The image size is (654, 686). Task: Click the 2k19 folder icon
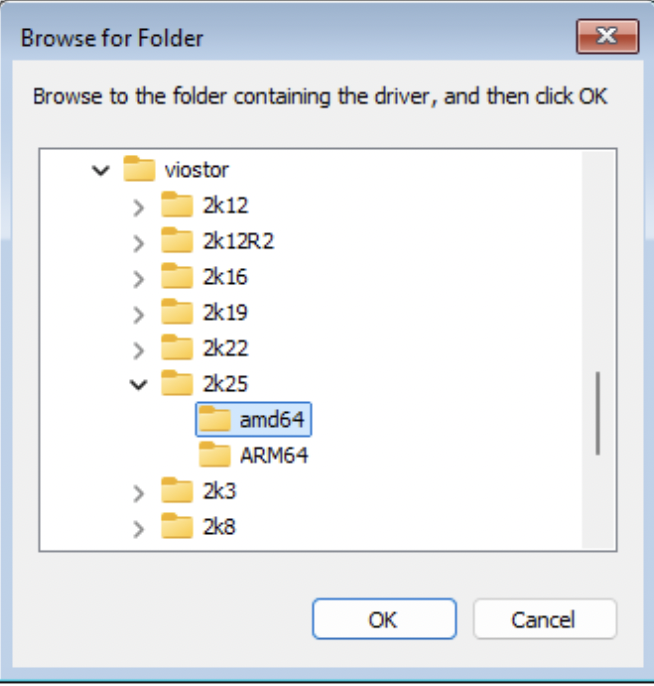177,313
